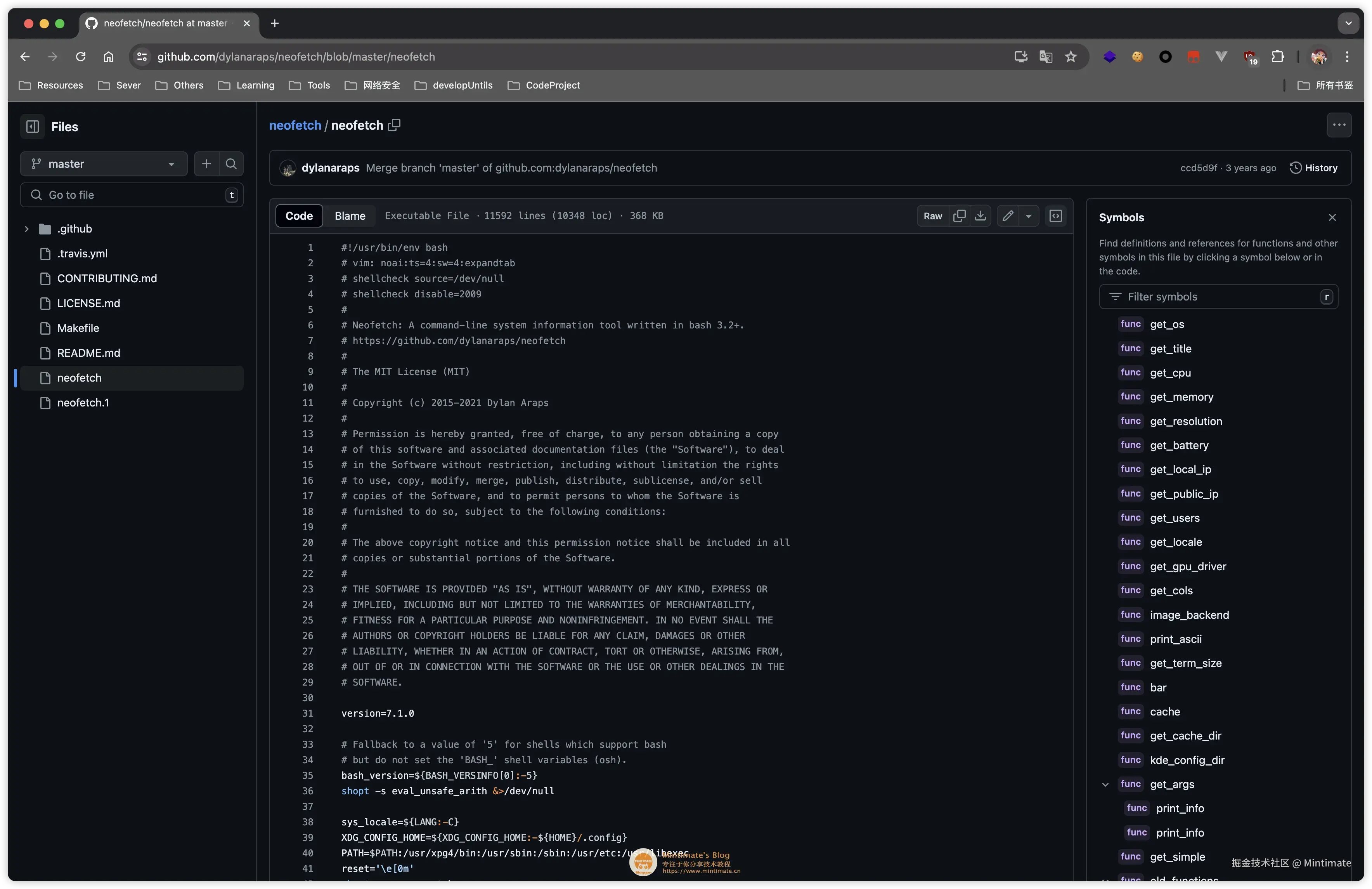Download the raw file icon
Viewport: 1372px width, 889px height.
[x=980, y=216]
